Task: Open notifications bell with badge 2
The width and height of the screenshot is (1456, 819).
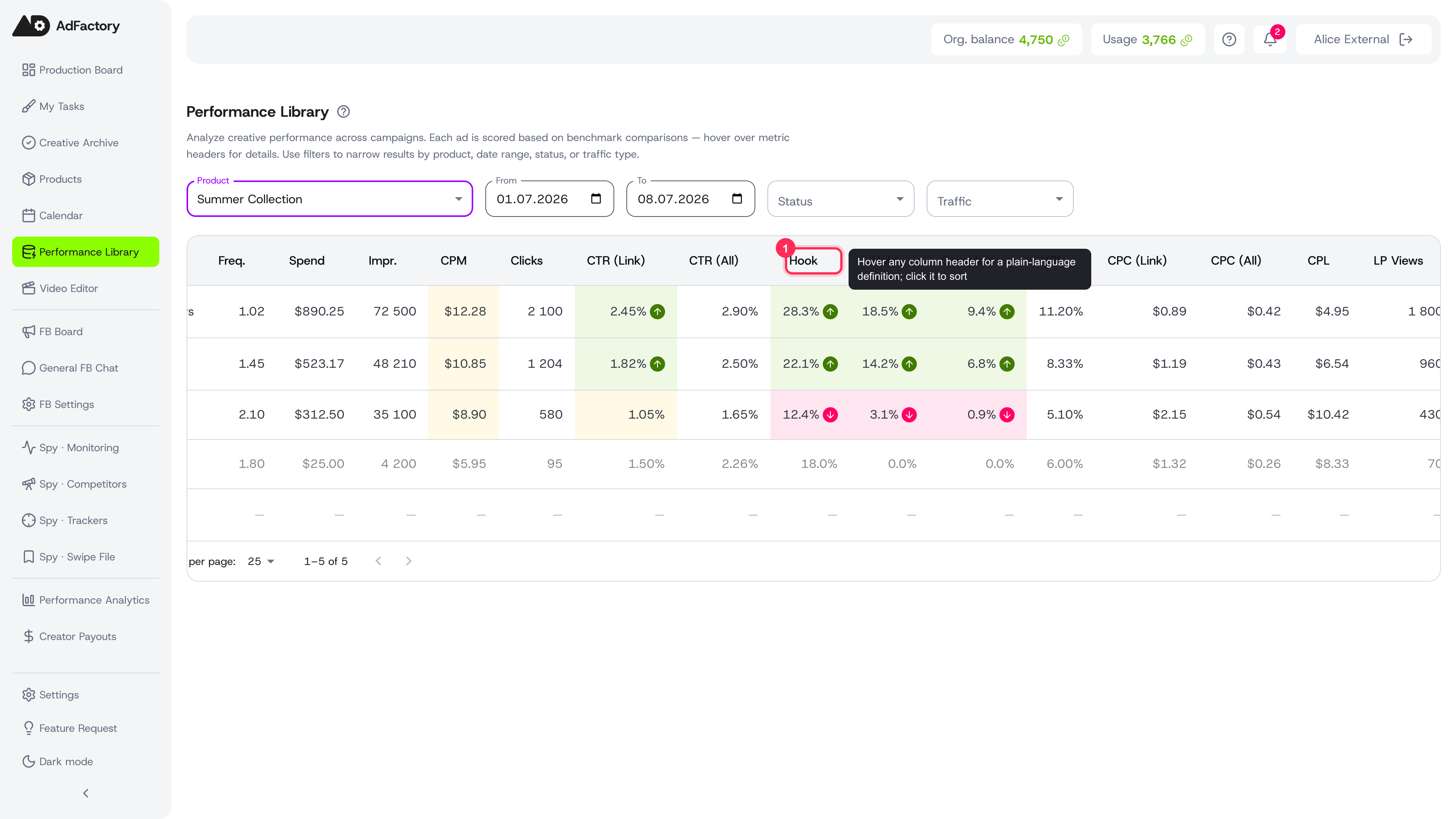Action: (x=1270, y=39)
